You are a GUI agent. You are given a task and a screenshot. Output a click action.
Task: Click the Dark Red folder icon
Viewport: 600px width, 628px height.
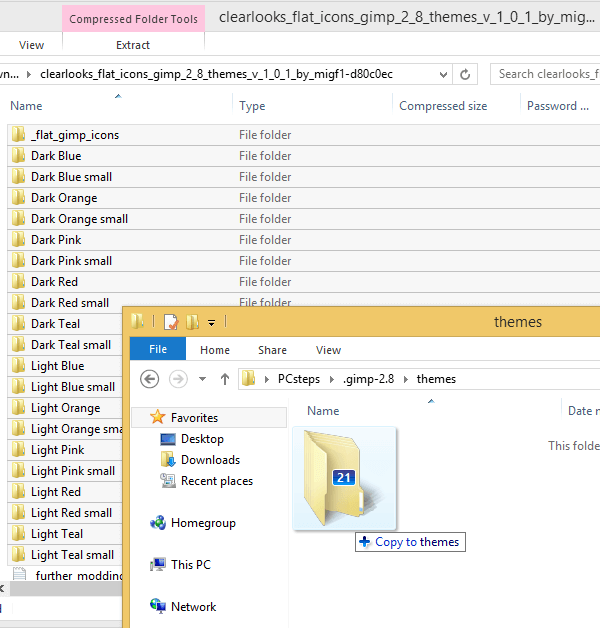coord(18,282)
